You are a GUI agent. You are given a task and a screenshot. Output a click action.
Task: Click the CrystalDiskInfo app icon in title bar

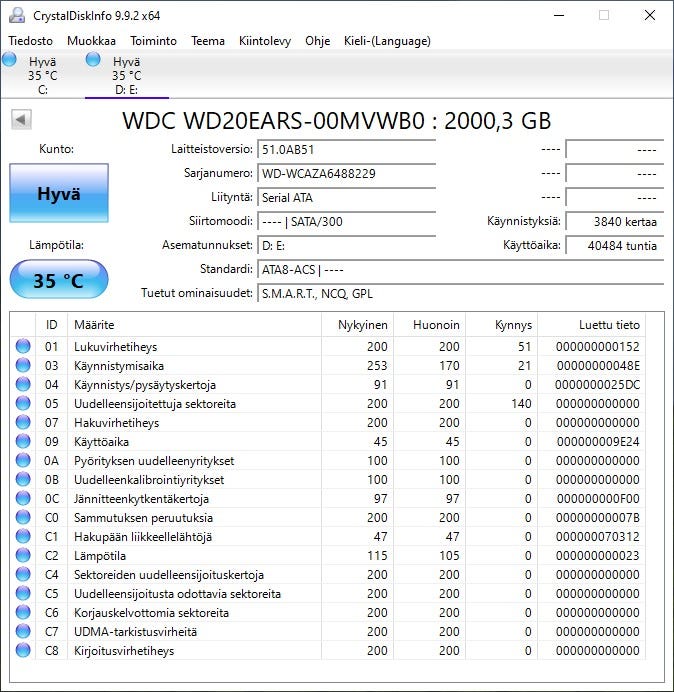(x=17, y=15)
